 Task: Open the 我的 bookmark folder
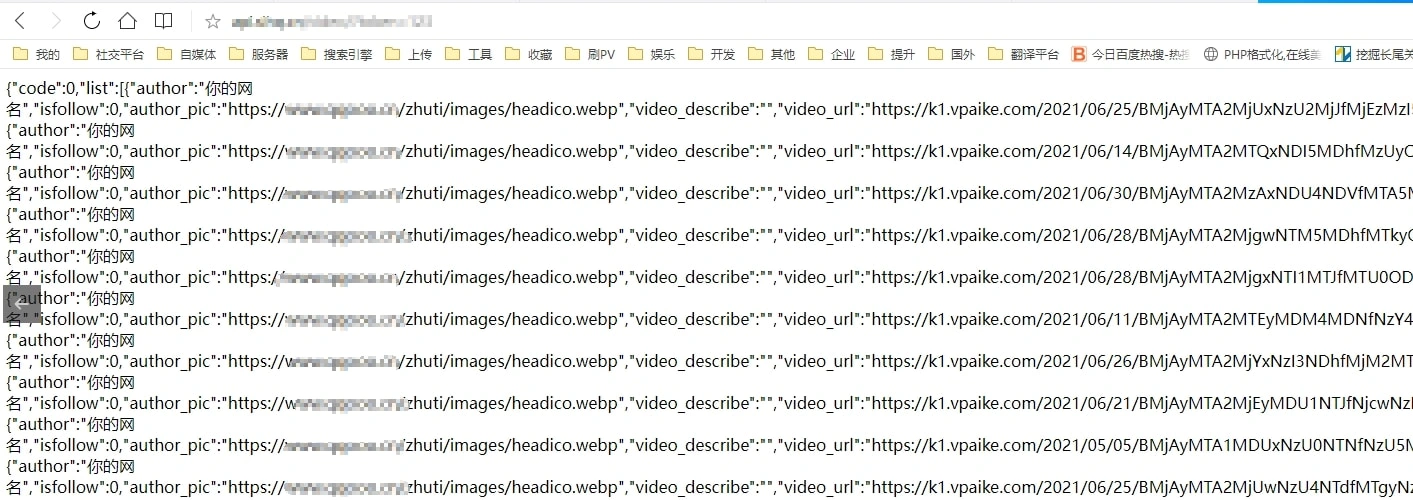coord(37,55)
